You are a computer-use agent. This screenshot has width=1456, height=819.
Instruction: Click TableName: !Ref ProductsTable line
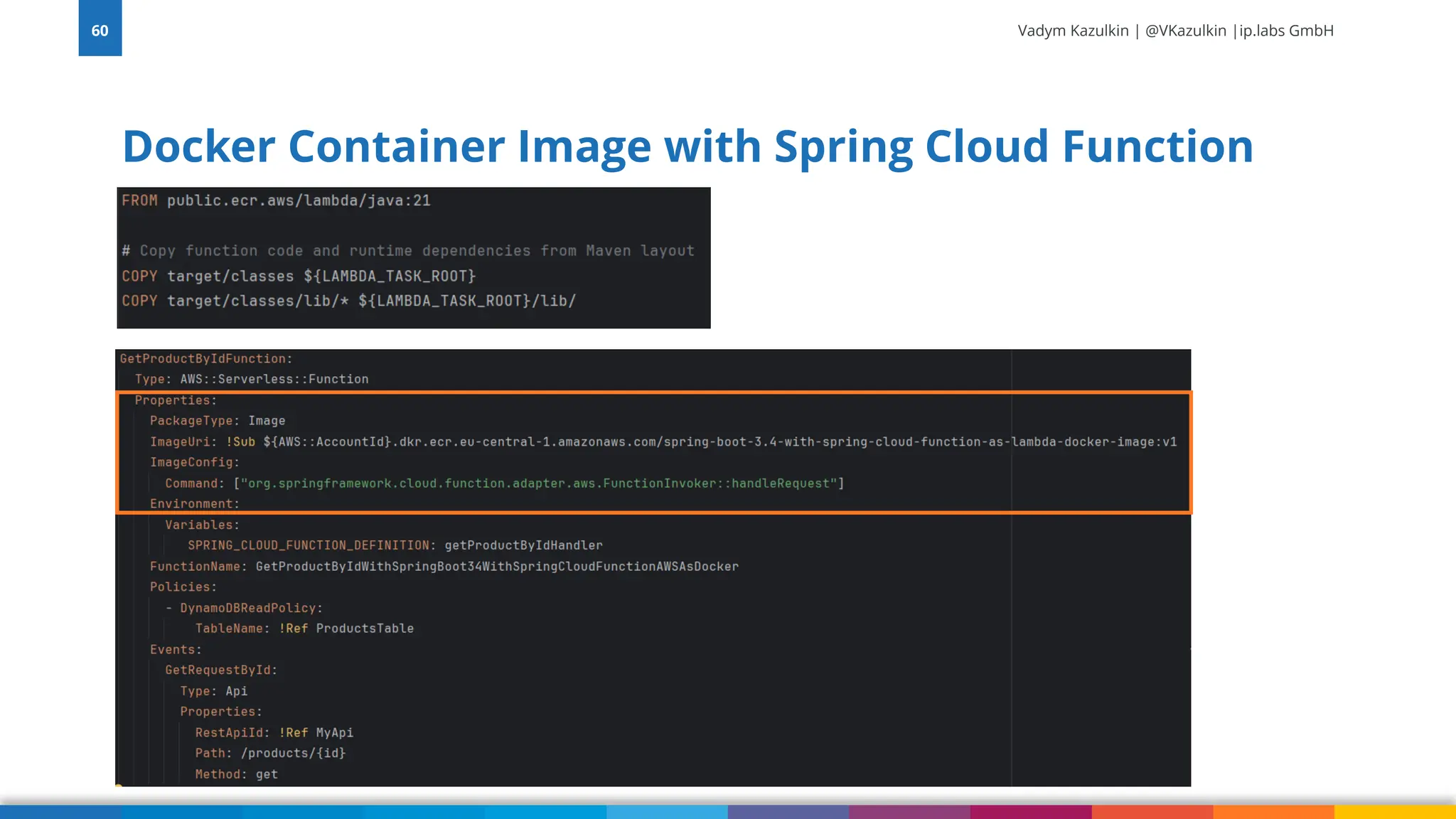(304, 628)
